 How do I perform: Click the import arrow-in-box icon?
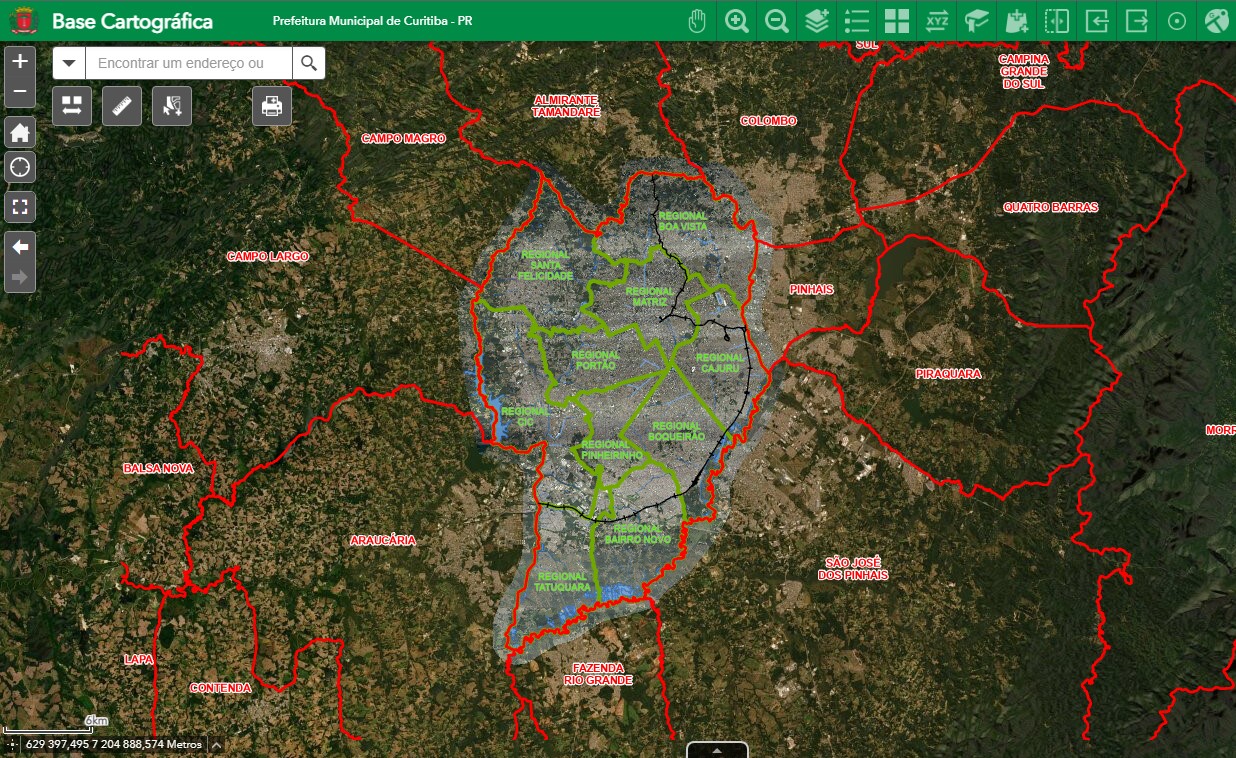coord(1097,21)
